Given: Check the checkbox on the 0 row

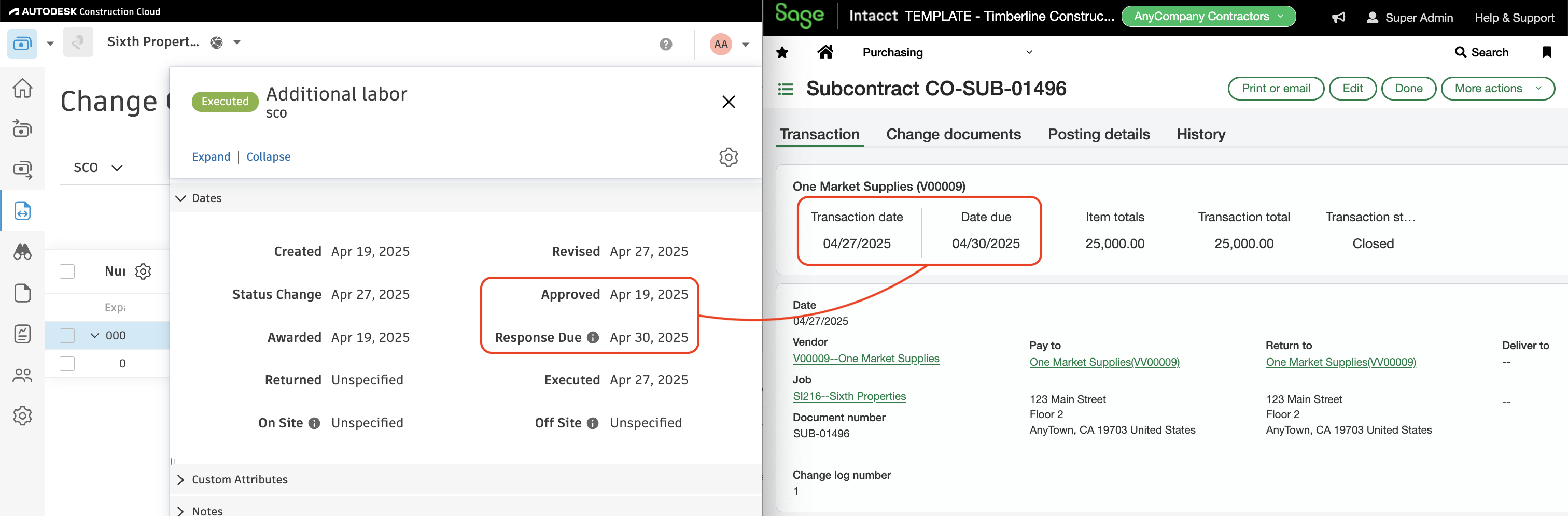Looking at the screenshot, I should (x=67, y=364).
